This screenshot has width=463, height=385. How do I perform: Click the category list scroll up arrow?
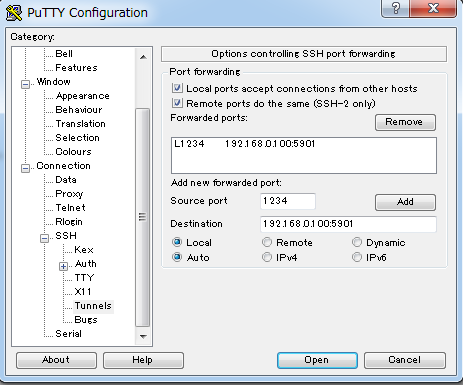pos(143,57)
